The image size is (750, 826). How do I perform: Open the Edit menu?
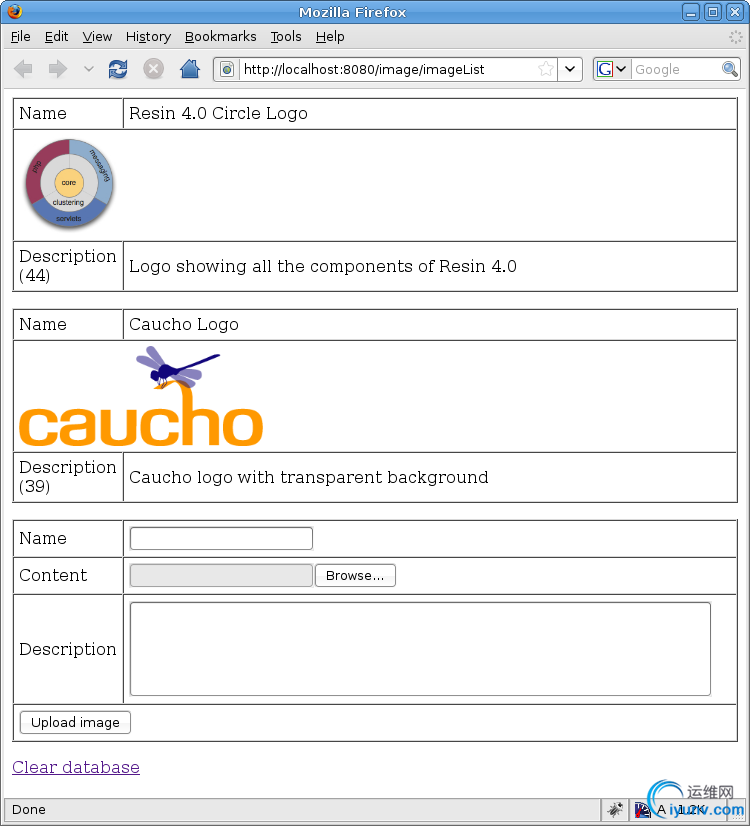56,37
